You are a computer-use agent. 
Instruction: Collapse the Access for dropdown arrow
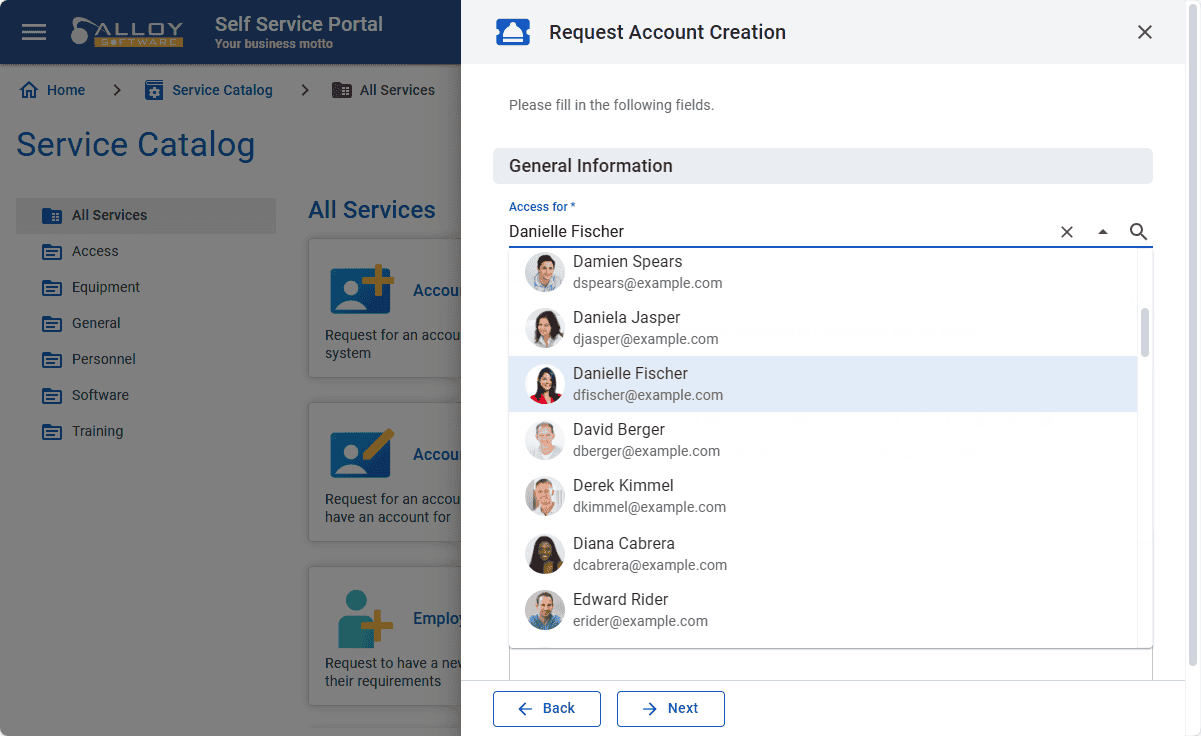click(x=1103, y=232)
